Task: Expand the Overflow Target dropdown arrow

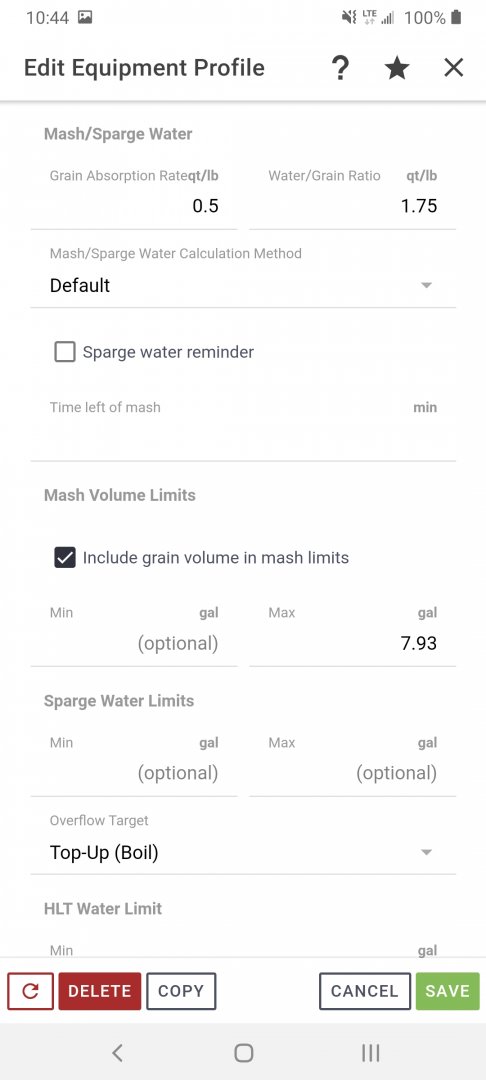Action: pyautogui.click(x=426, y=853)
